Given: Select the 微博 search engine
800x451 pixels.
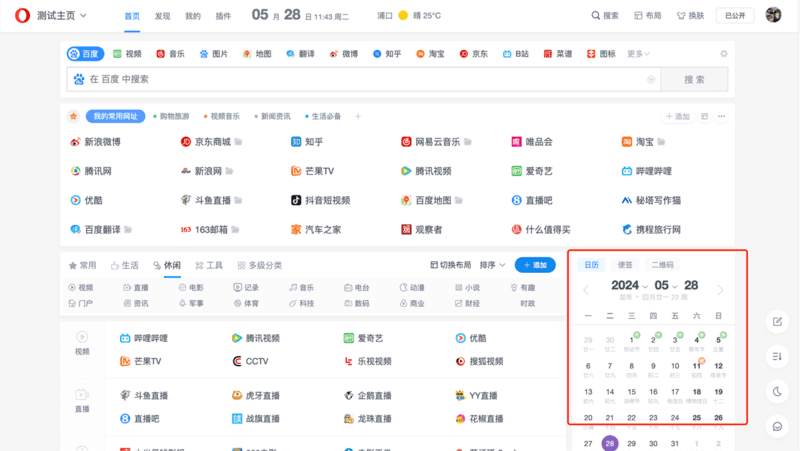Looking at the screenshot, I should pyautogui.click(x=344, y=54).
